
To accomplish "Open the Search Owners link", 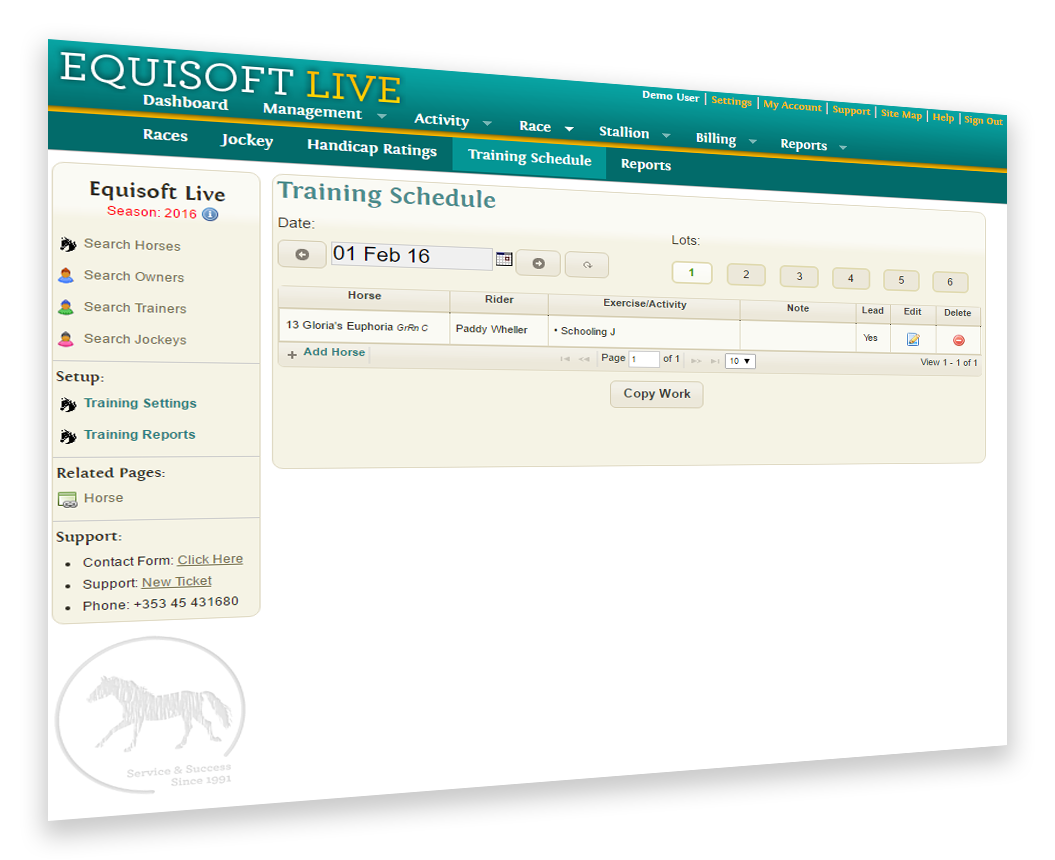I will click(x=133, y=276).
